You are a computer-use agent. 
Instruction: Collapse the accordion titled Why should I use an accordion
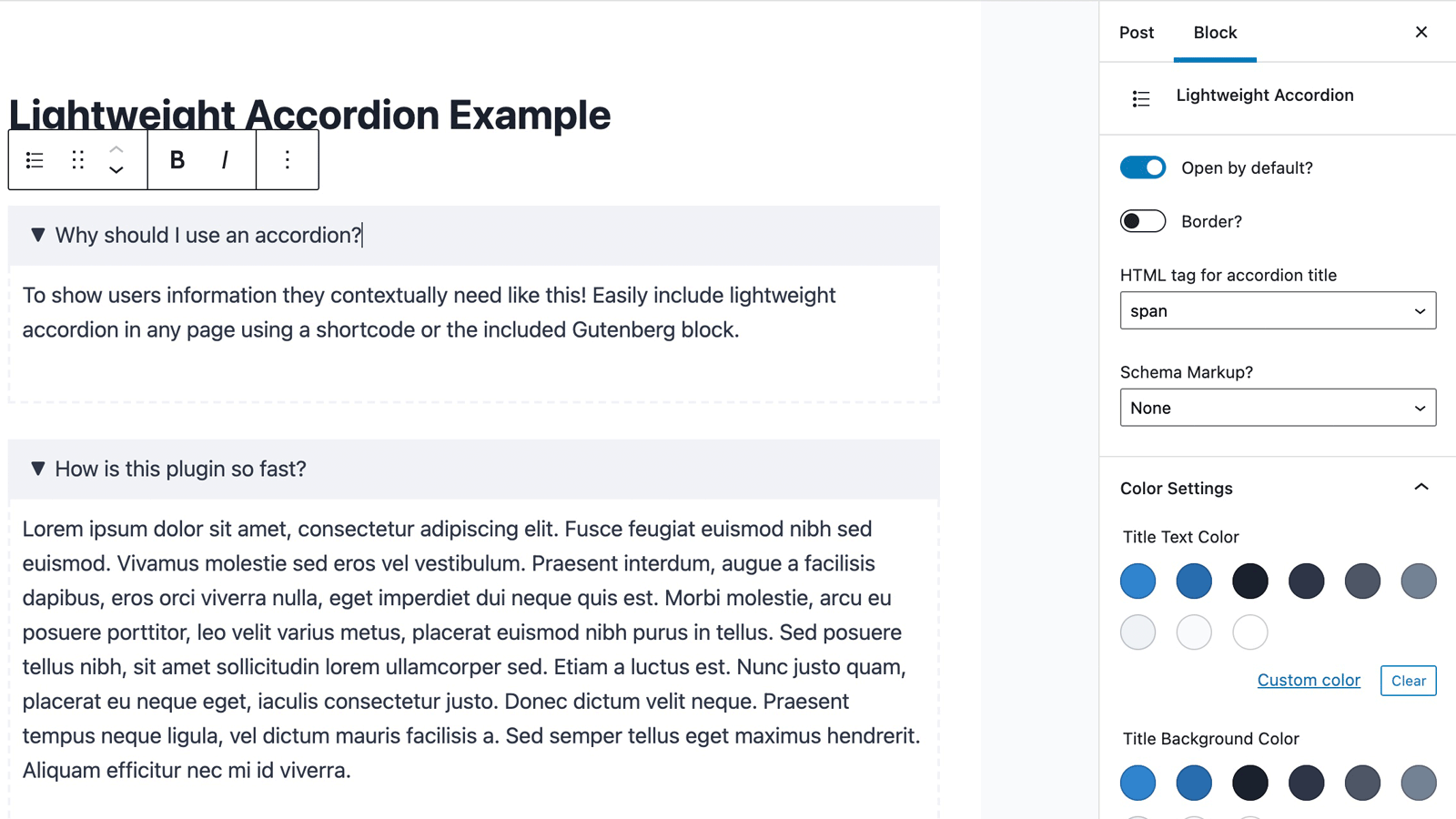37,235
